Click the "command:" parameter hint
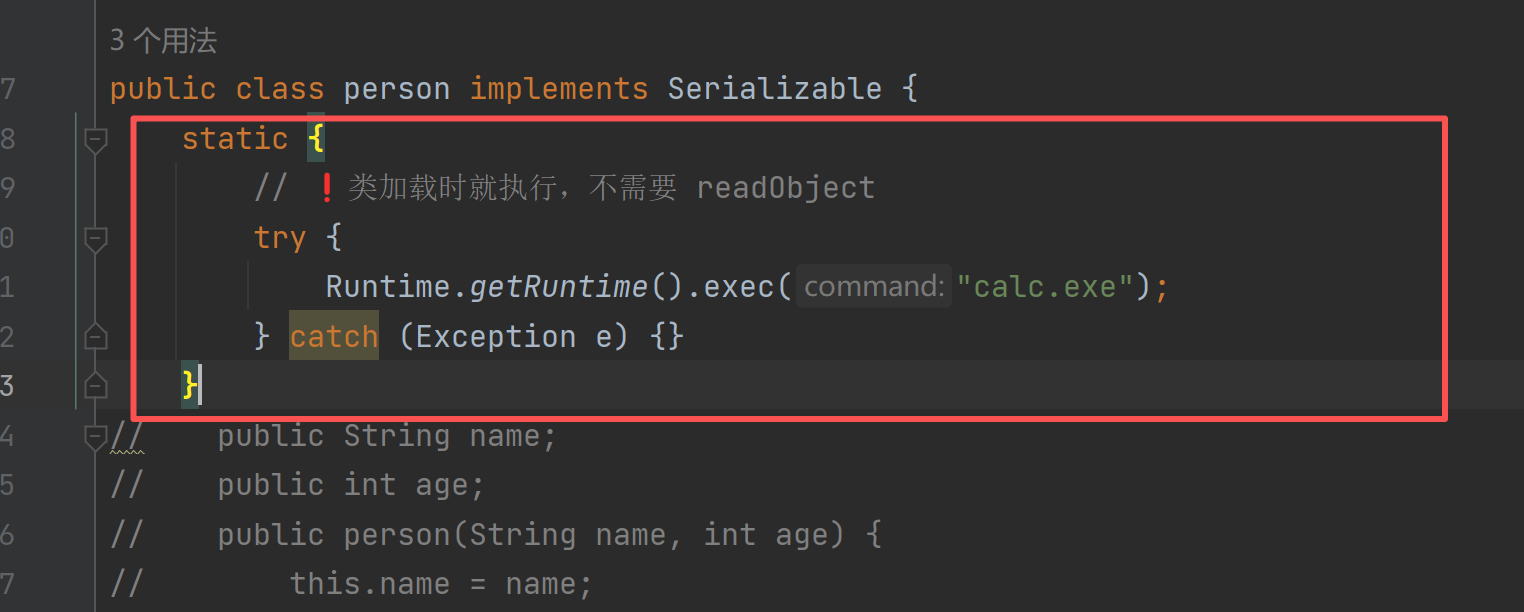This screenshot has width=1524, height=612. pyautogui.click(x=873, y=287)
